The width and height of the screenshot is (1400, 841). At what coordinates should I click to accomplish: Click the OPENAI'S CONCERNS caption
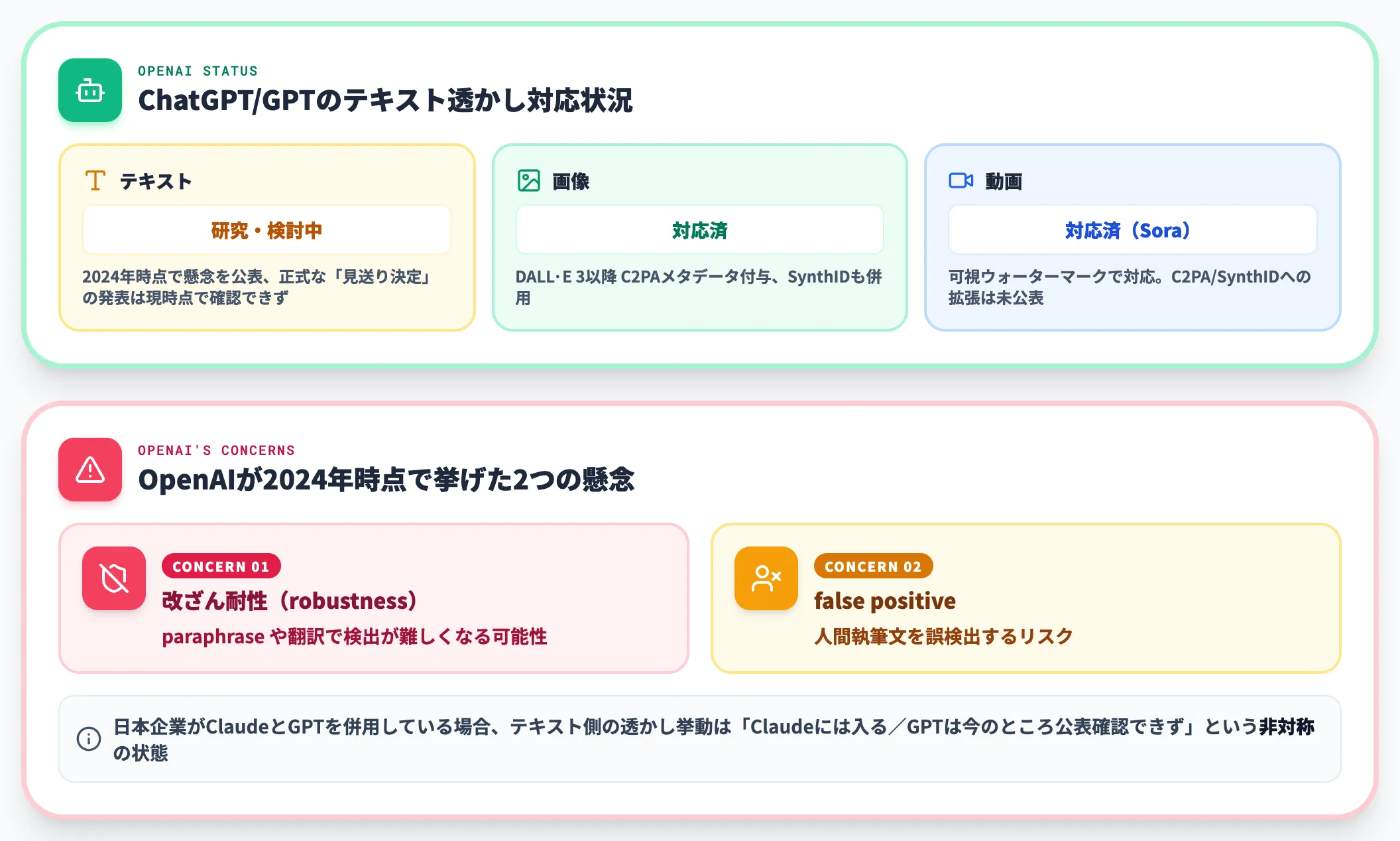pyautogui.click(x=216, y=450)
